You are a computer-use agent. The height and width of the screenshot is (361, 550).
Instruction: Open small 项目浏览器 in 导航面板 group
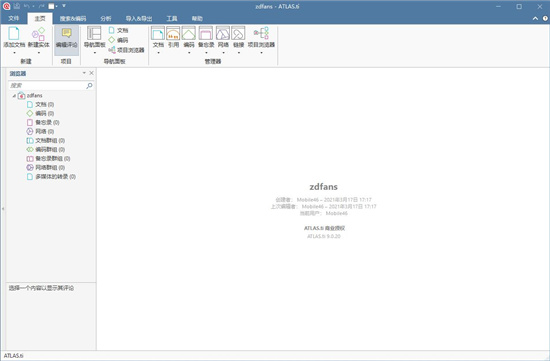tap(126, 50)
